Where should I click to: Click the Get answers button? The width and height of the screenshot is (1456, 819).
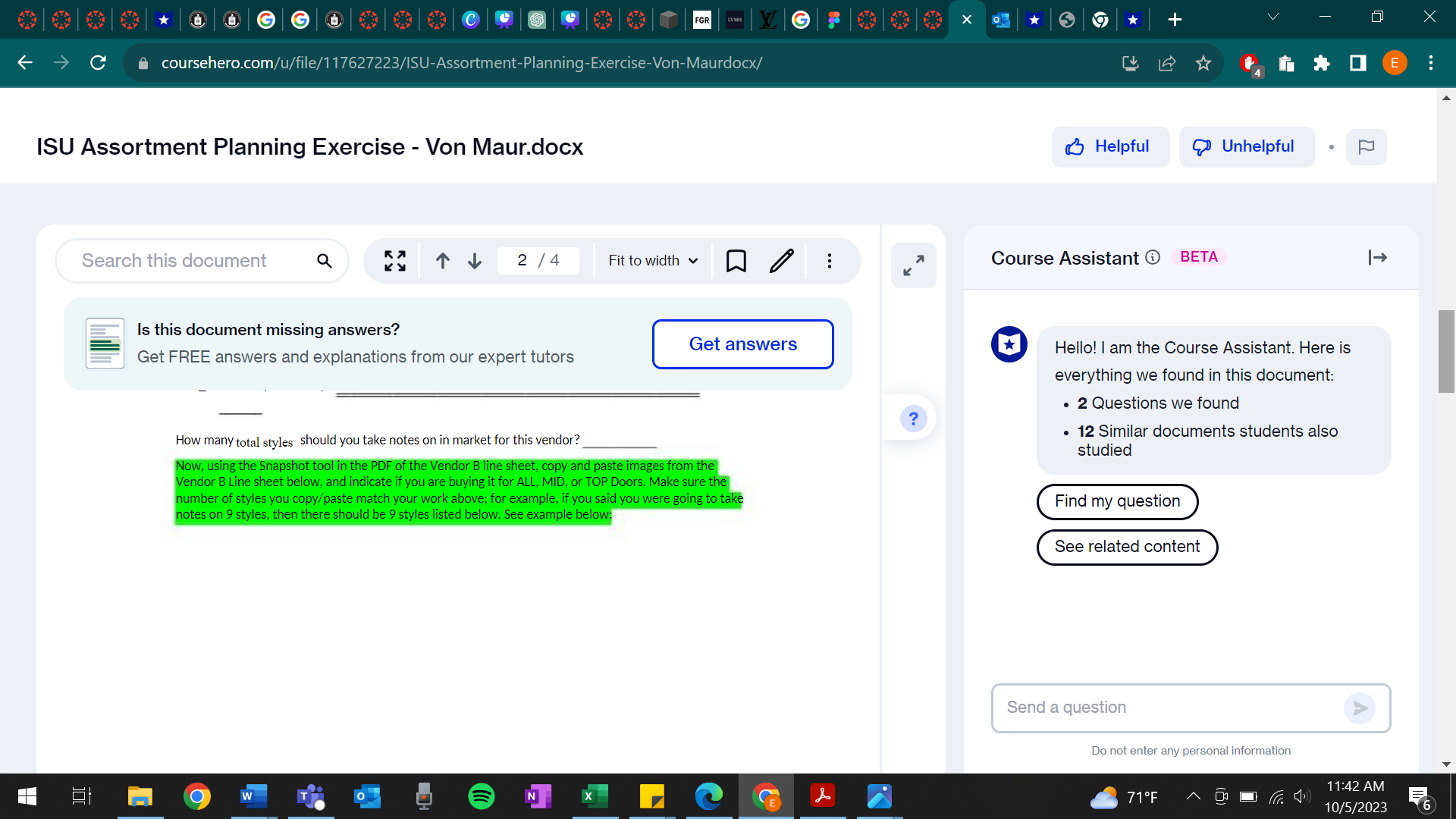pyautogui.click(x=743, y=344)
